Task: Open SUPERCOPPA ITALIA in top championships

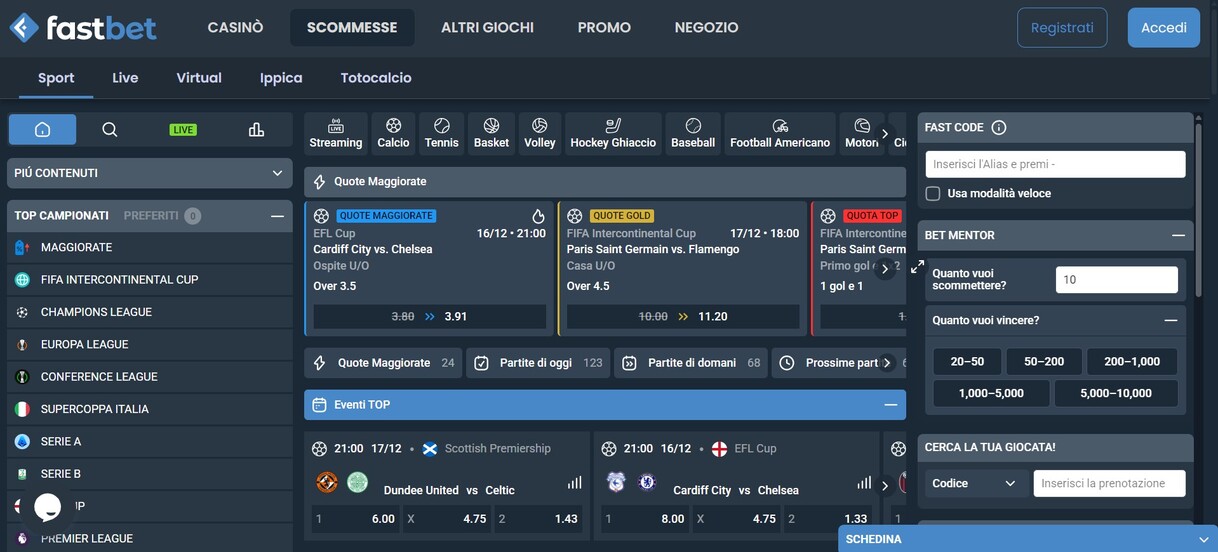Action: tap(150, 409)
